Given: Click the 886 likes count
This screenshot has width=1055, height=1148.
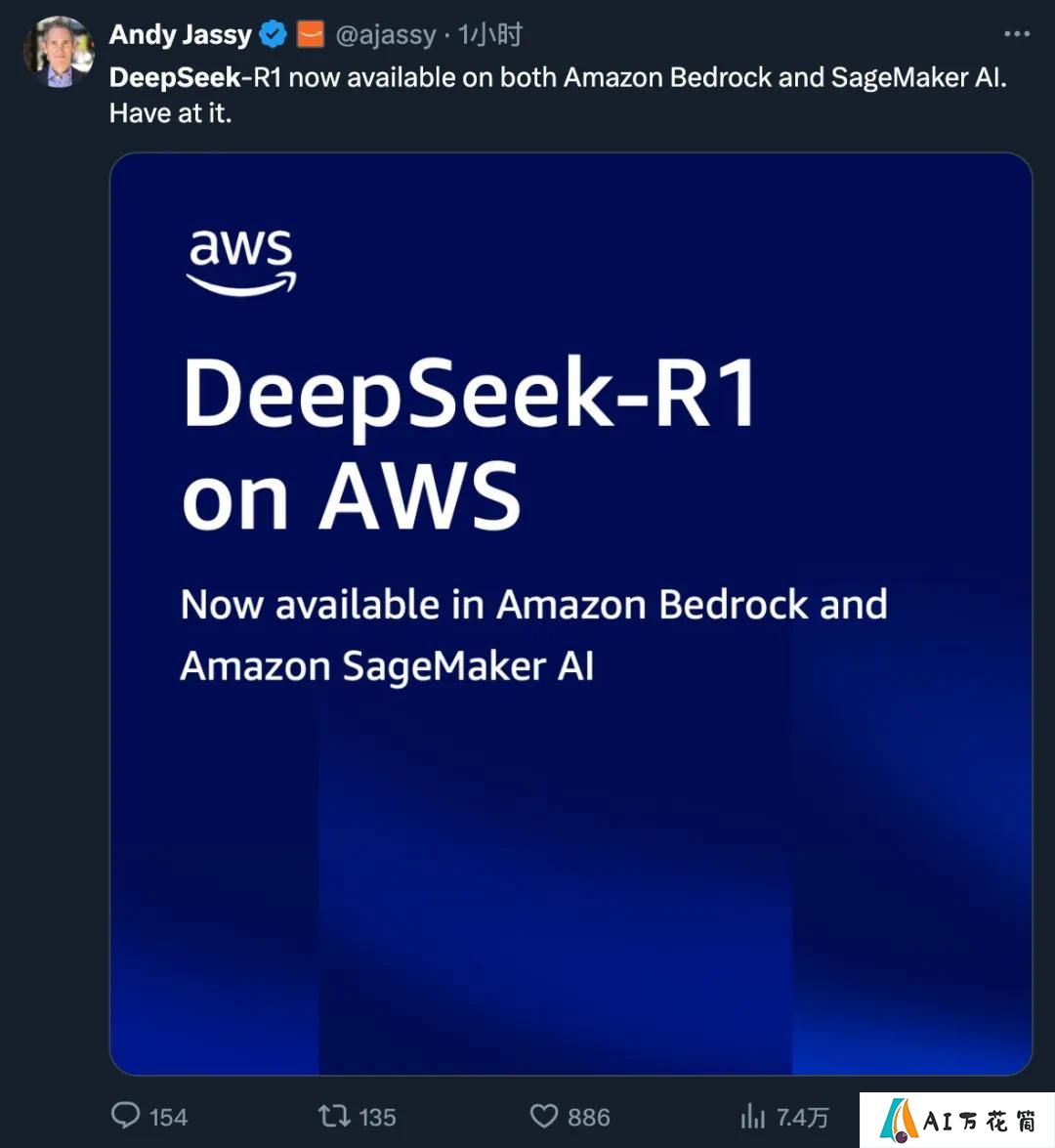Looking at the screenshot, I should (x=589, y=1118).
